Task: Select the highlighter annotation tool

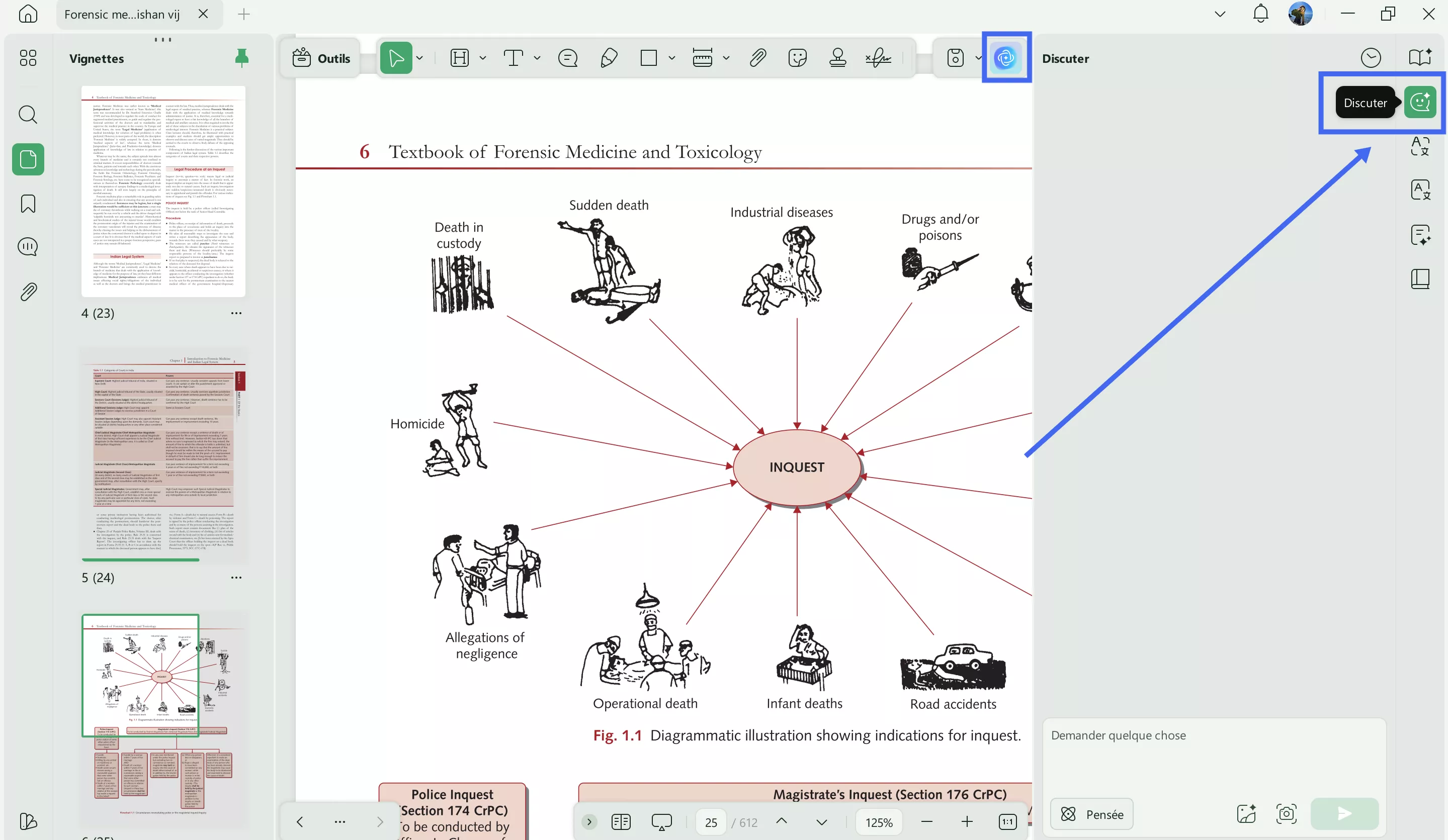Action: click(609, 58)
